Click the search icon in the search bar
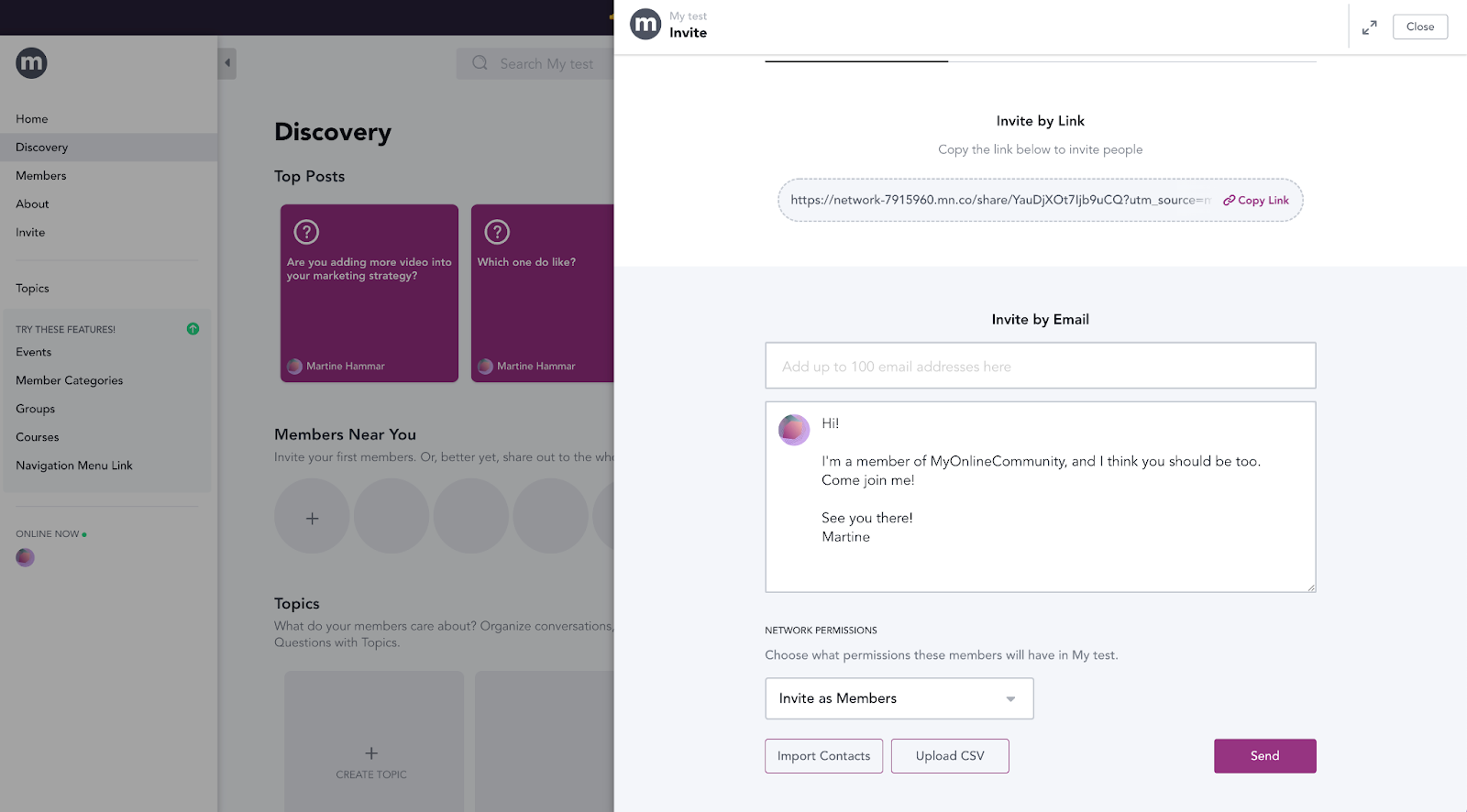Screen dimensions: 1467x812 [479, 62]
